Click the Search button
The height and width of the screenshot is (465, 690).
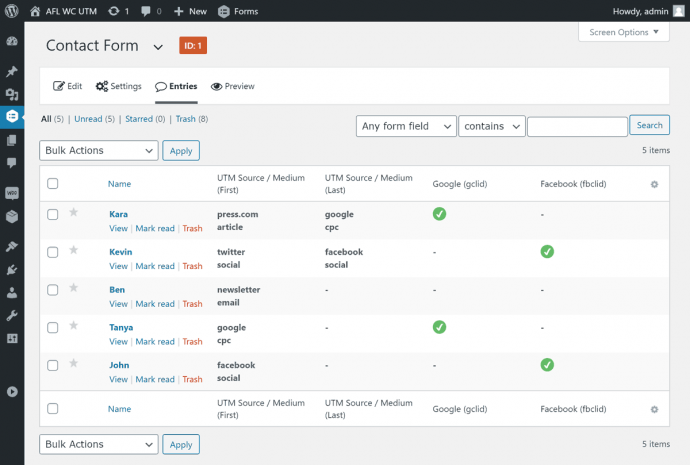click(x=650, y=125)
